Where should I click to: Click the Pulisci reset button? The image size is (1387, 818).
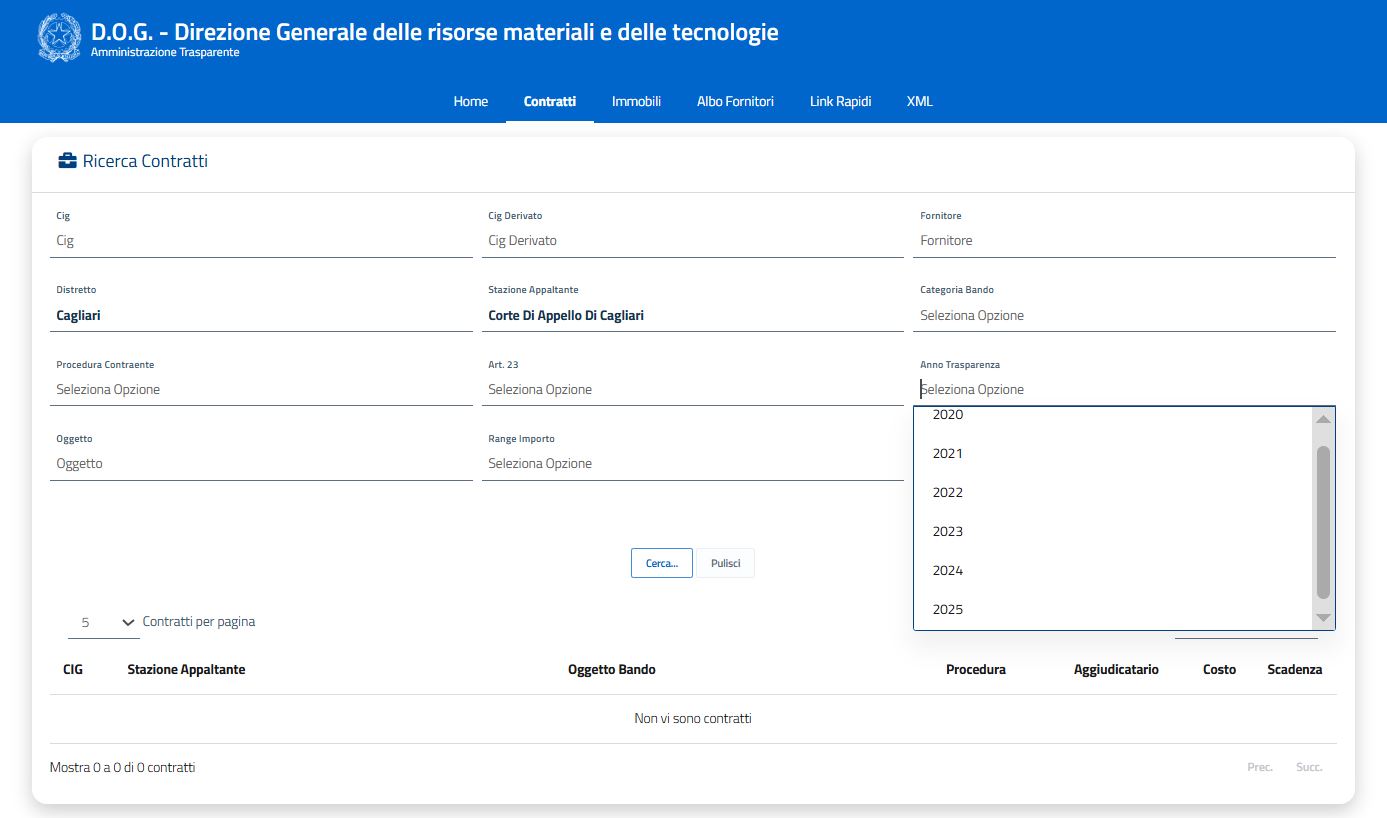(725, 564)
